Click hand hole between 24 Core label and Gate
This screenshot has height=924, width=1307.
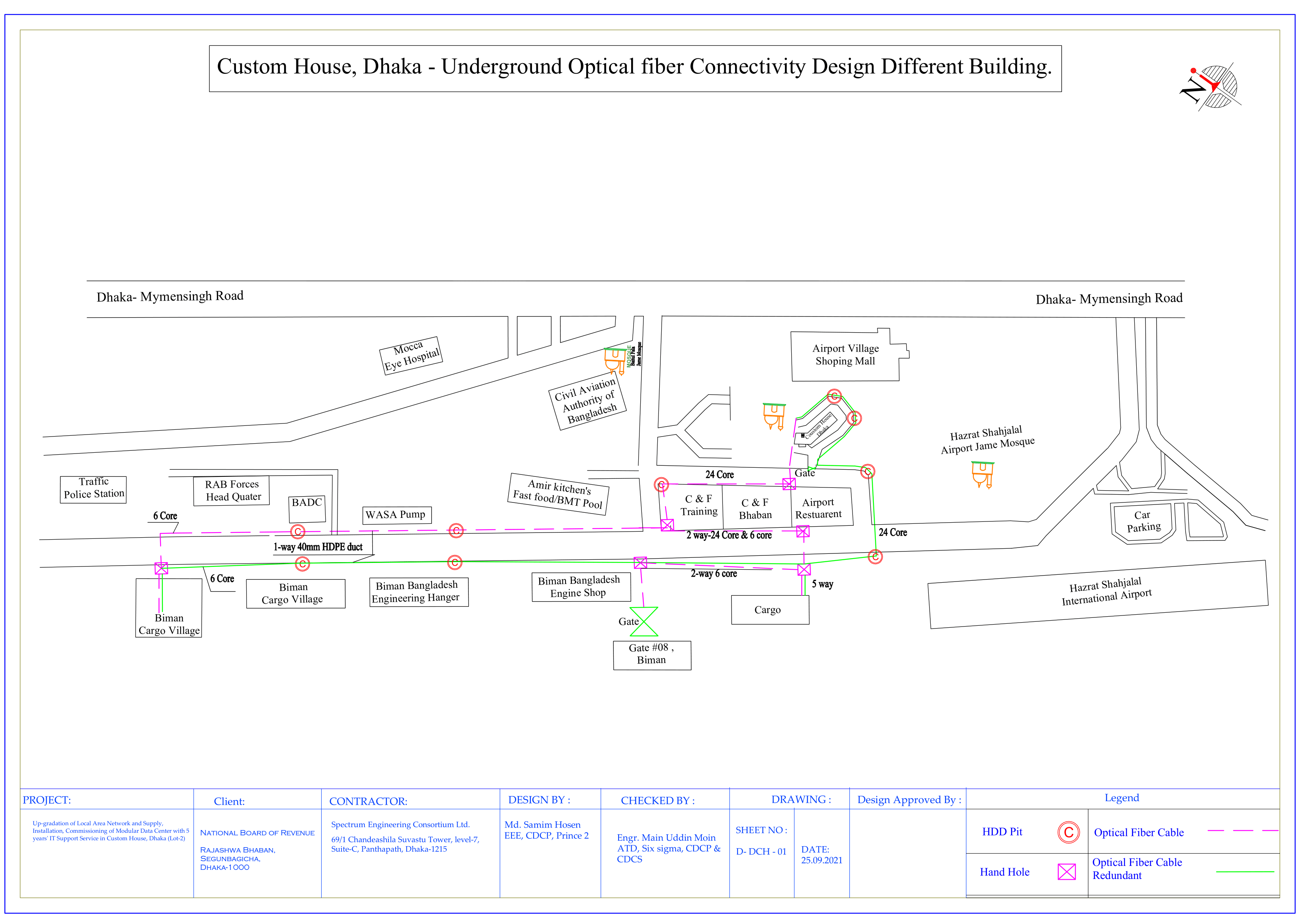[x=789, y=484]
